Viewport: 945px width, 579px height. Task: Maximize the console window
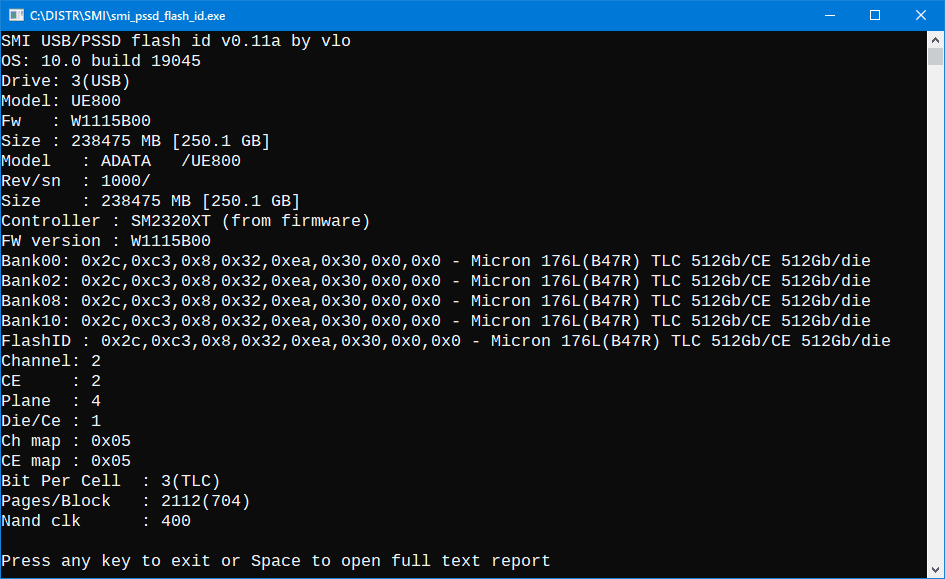[x=874, y=14]
